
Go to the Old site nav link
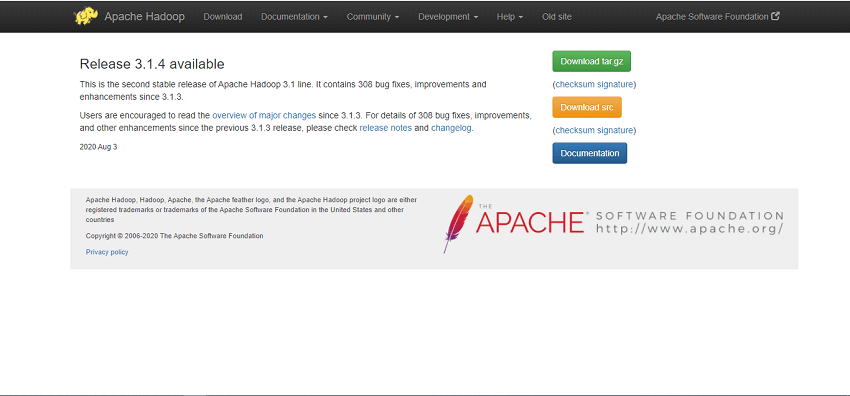tap(557, 17)
